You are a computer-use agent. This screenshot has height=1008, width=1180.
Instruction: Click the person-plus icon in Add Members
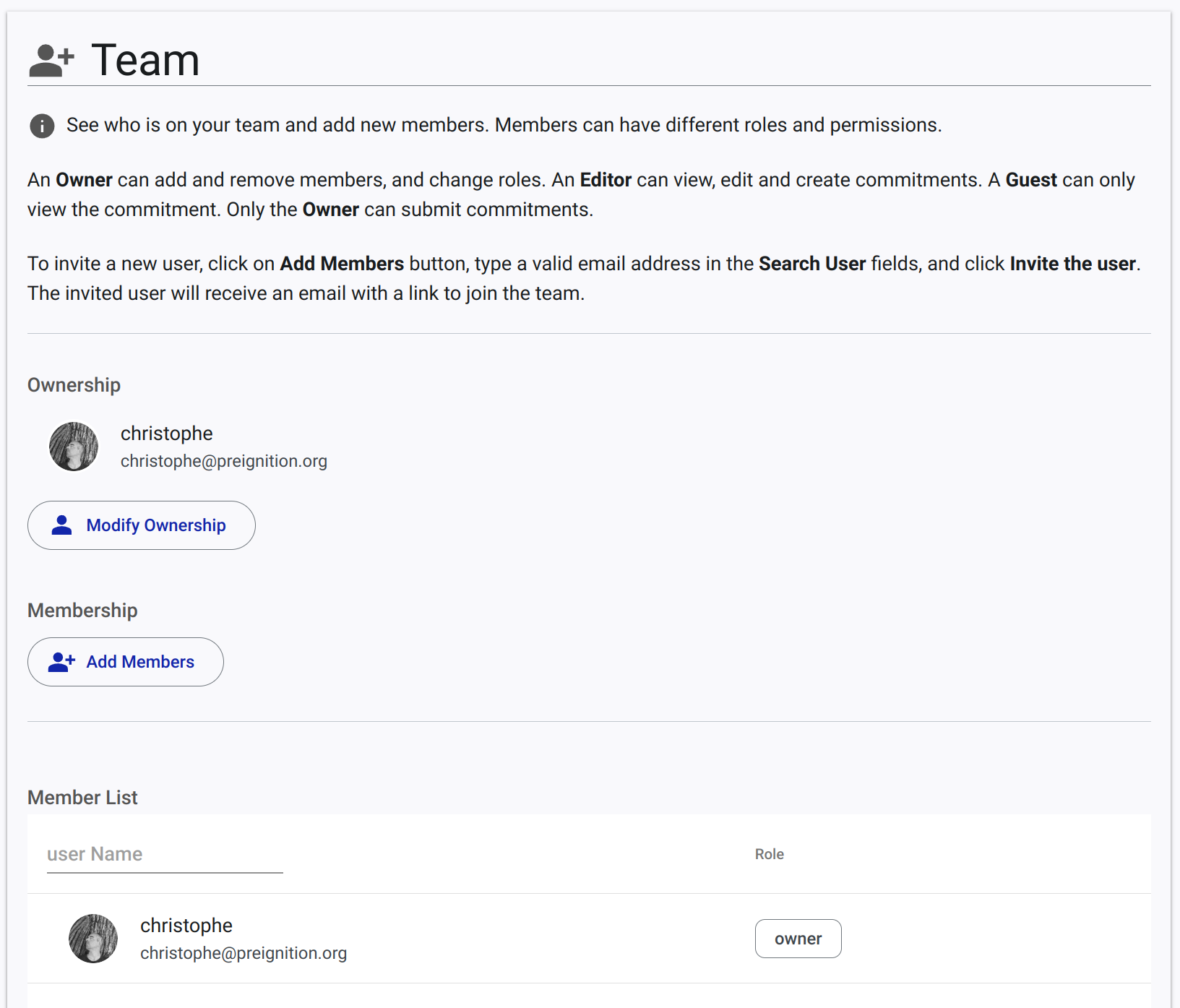(x=62, y=662)
